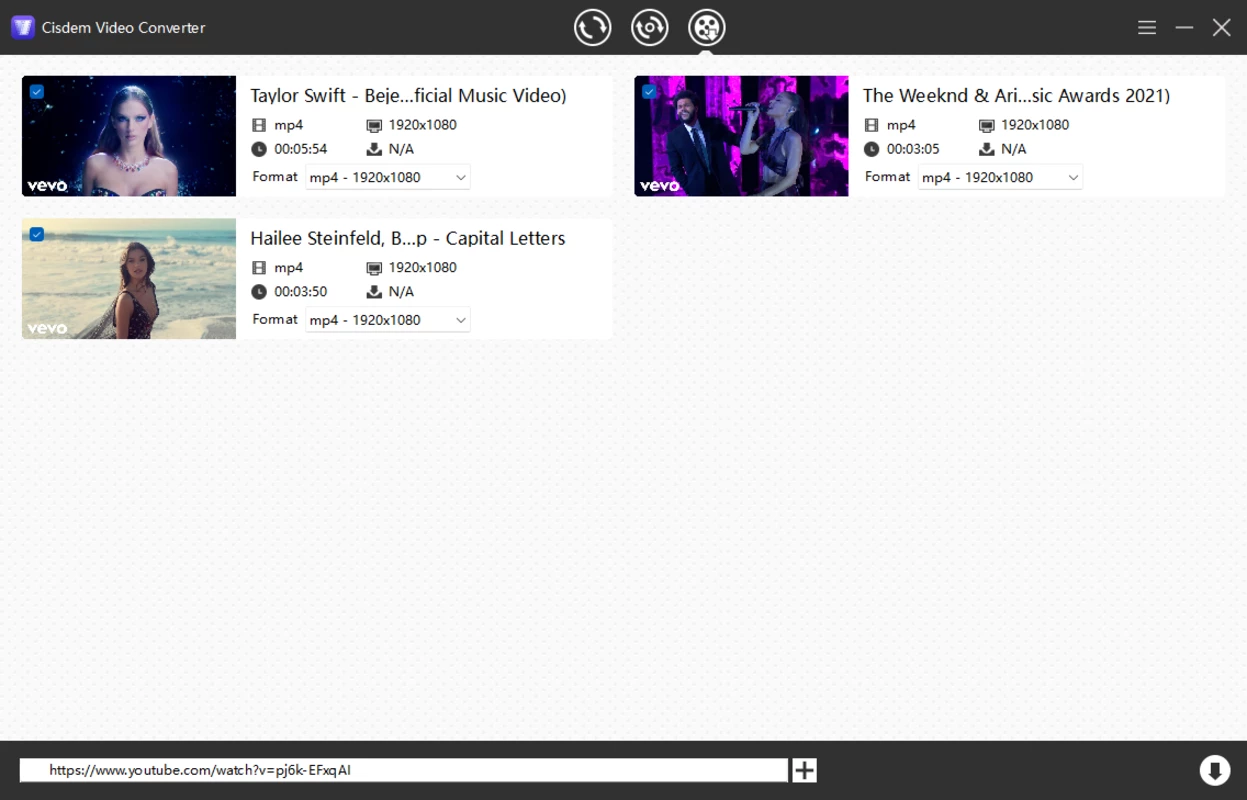The width and height of the screenshot is (1247, 800).
Task: Click the clock duration icon for Hailee Steinfeld
Action: 259,292
